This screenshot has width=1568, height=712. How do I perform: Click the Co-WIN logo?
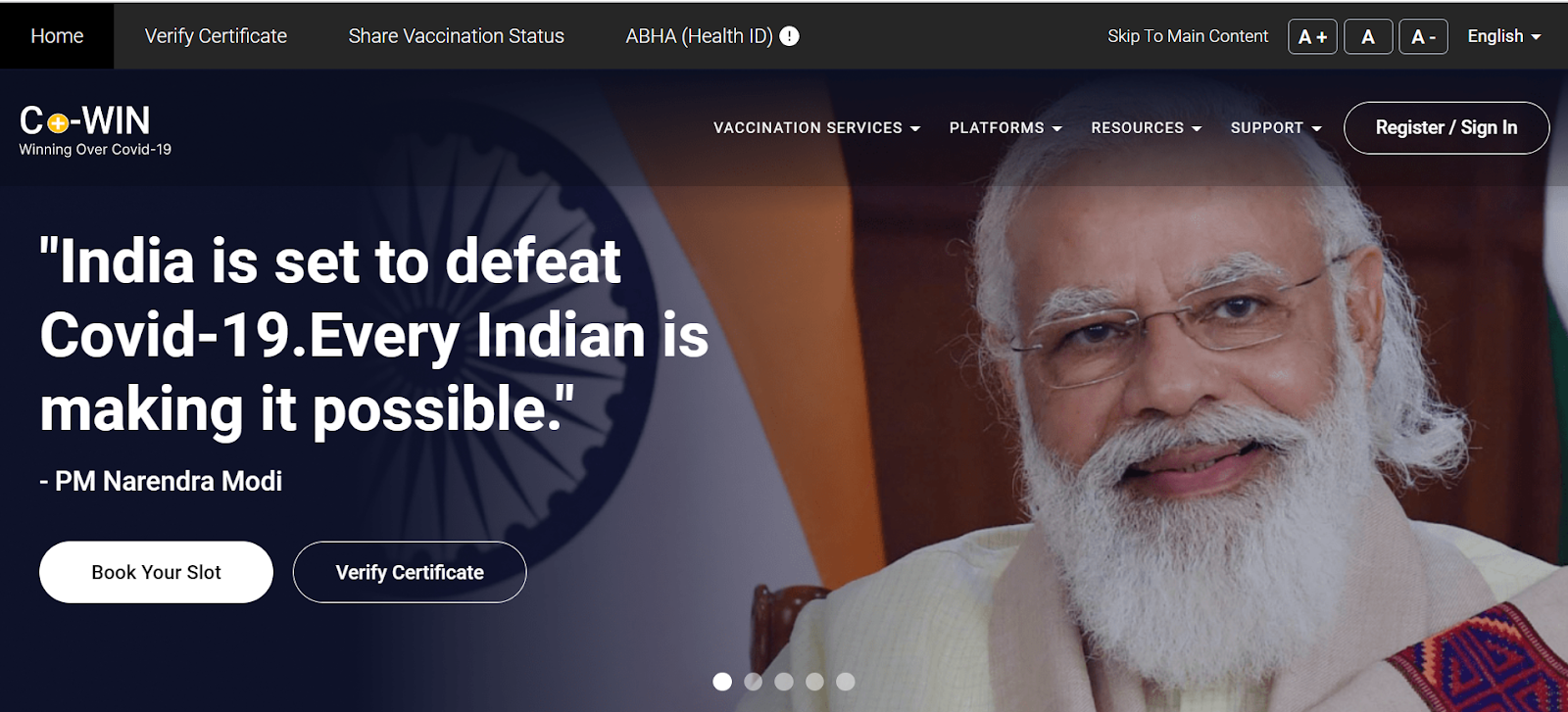coord(95,130)
